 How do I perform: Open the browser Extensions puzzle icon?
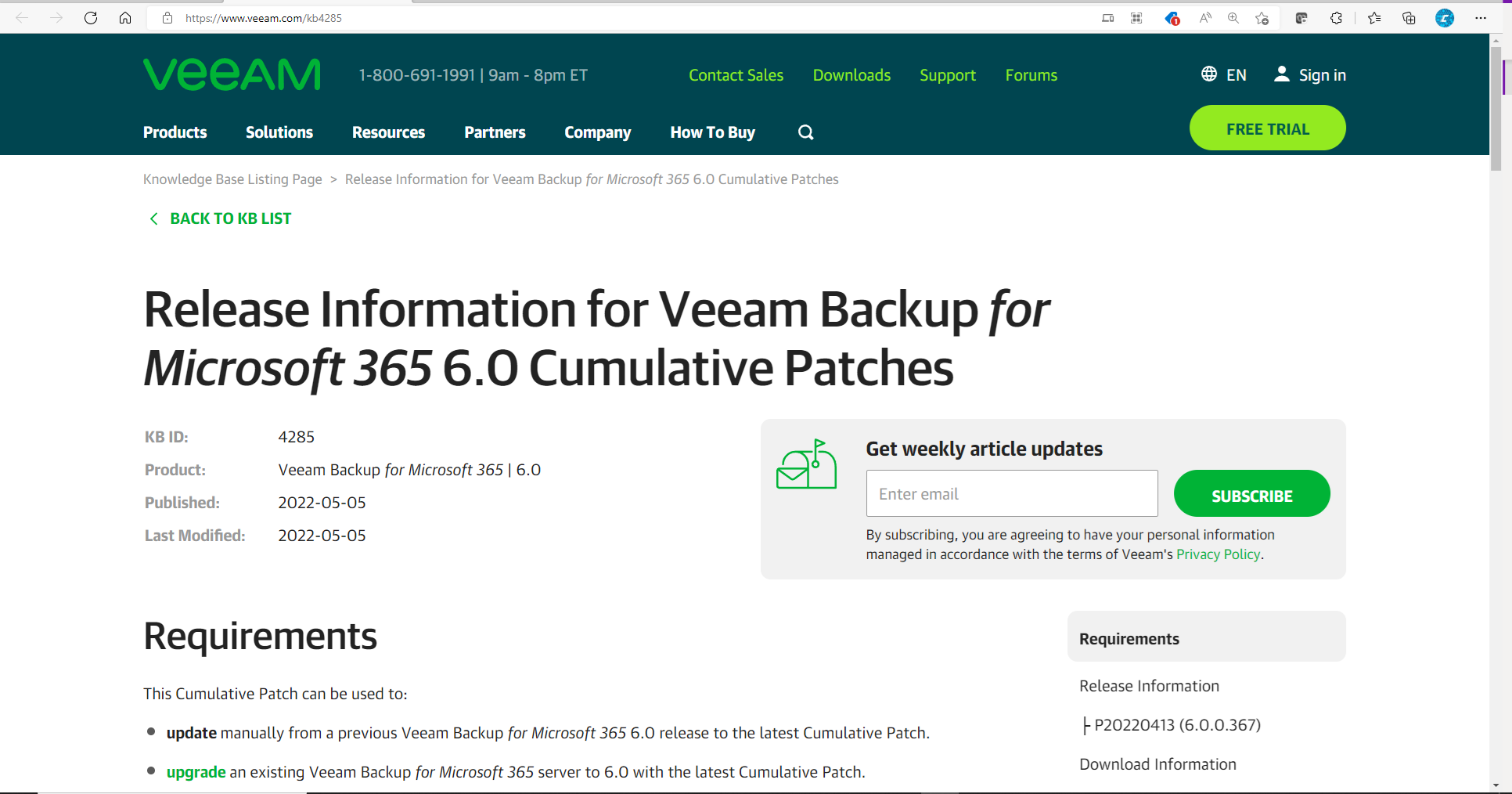(1336, 17)
